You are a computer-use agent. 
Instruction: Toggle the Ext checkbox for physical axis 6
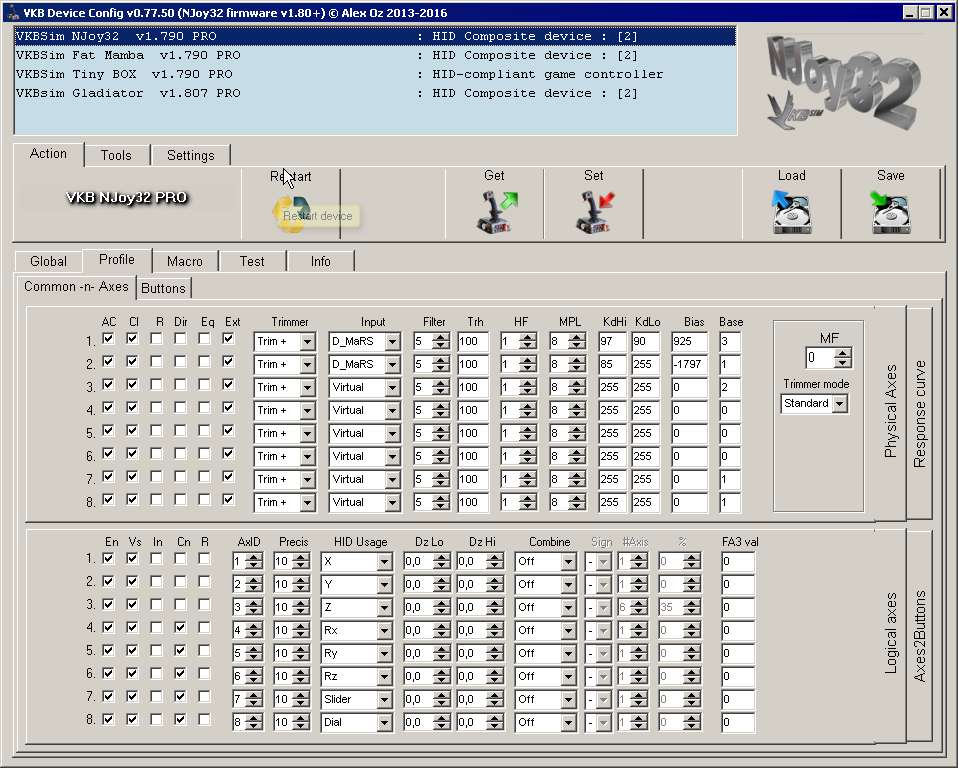[x=229, y=453]
